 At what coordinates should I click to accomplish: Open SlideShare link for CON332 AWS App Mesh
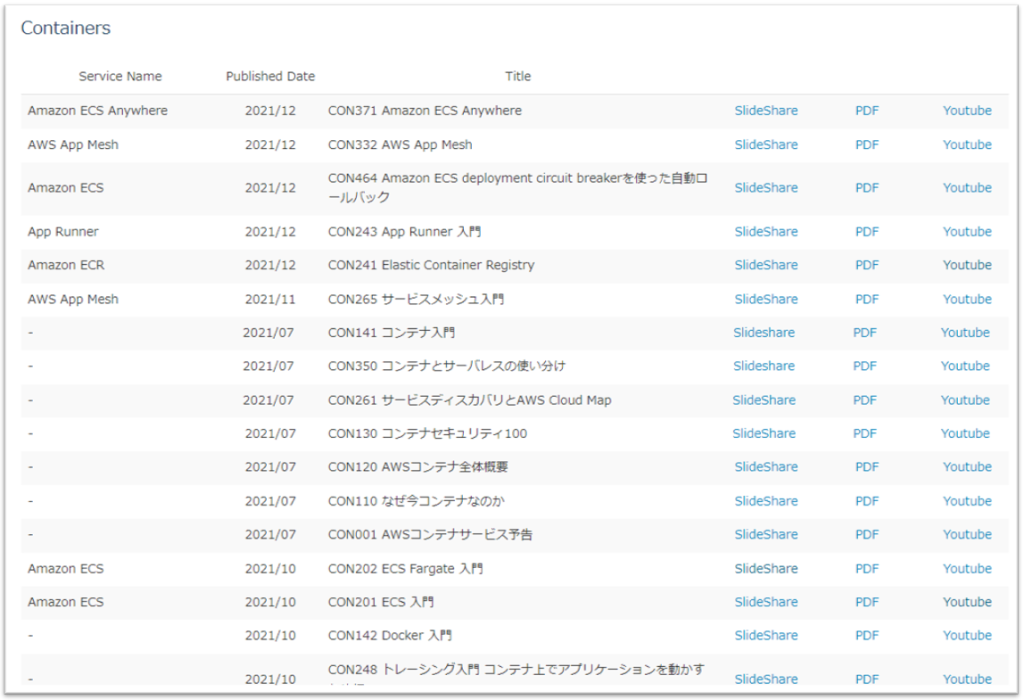766,144
